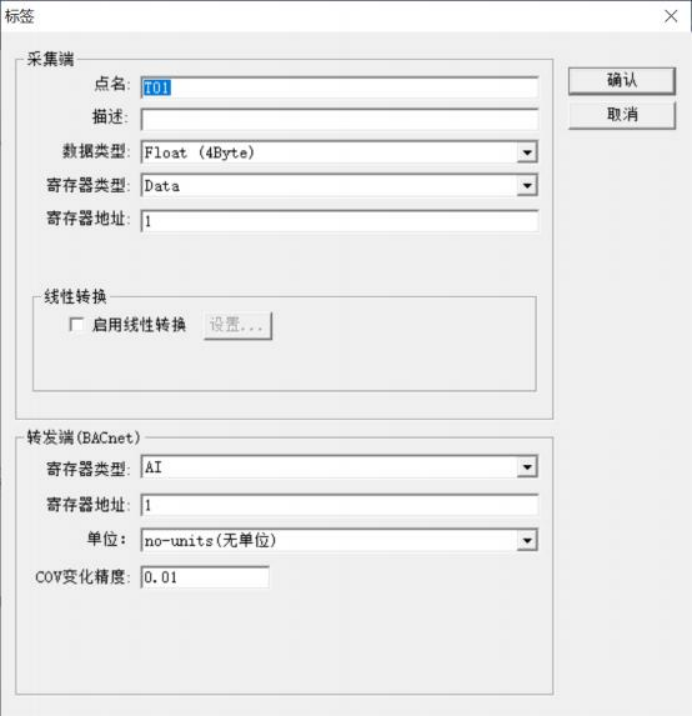Click the AI register type combo box
692x716 pixels.
click(x=339, y=467)
